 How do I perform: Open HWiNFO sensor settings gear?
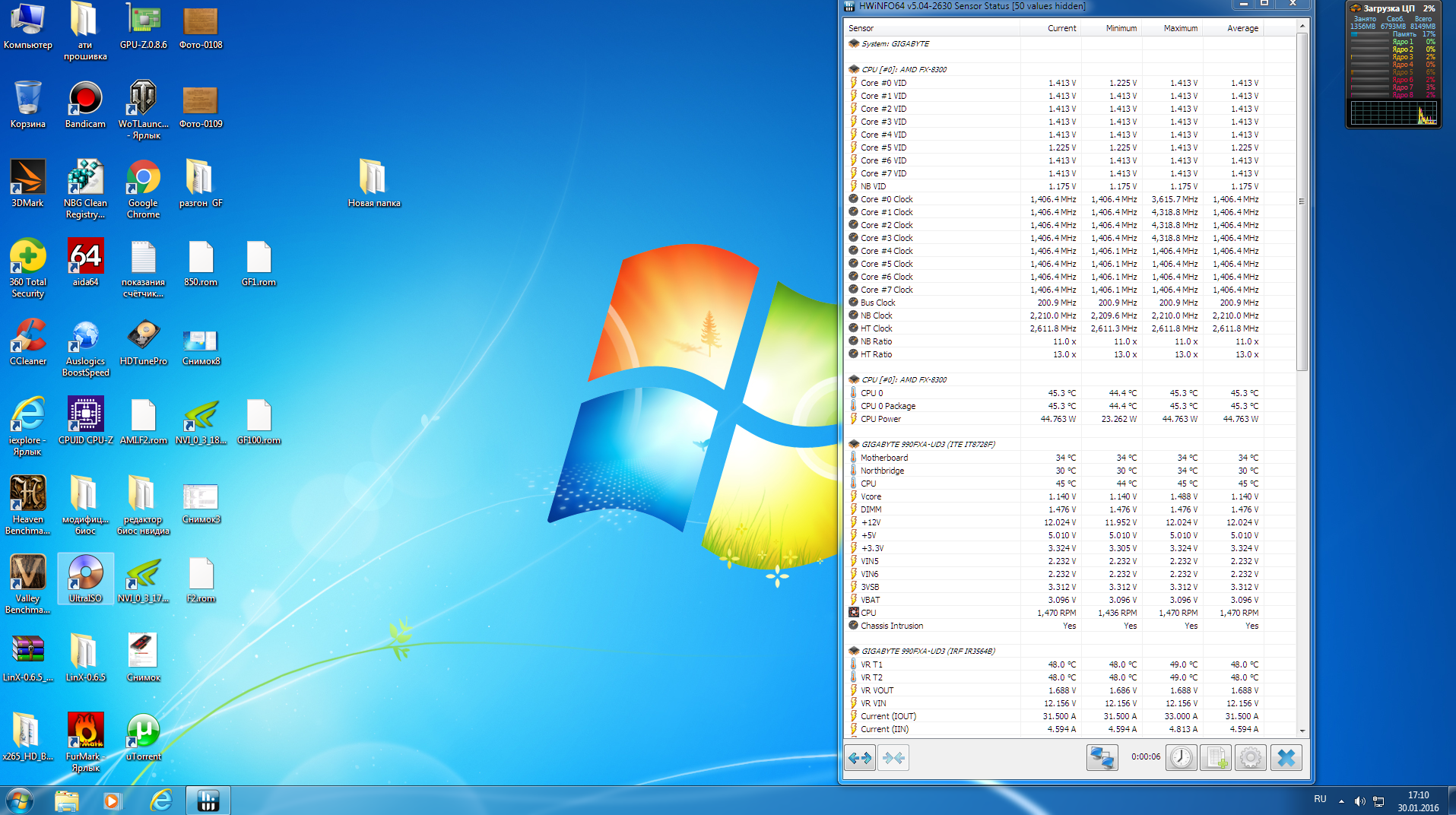pyautogui.click(x=1251, y=757)
